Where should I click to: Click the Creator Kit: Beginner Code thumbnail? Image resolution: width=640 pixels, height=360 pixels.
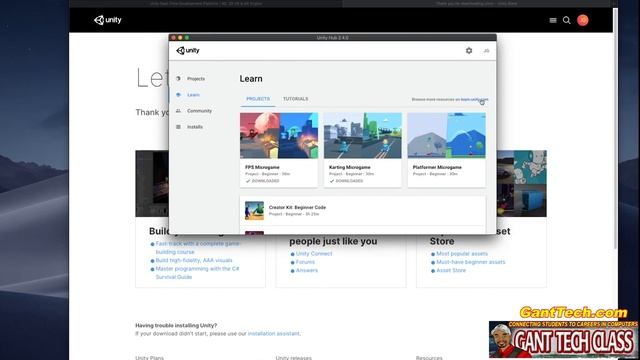254,211
